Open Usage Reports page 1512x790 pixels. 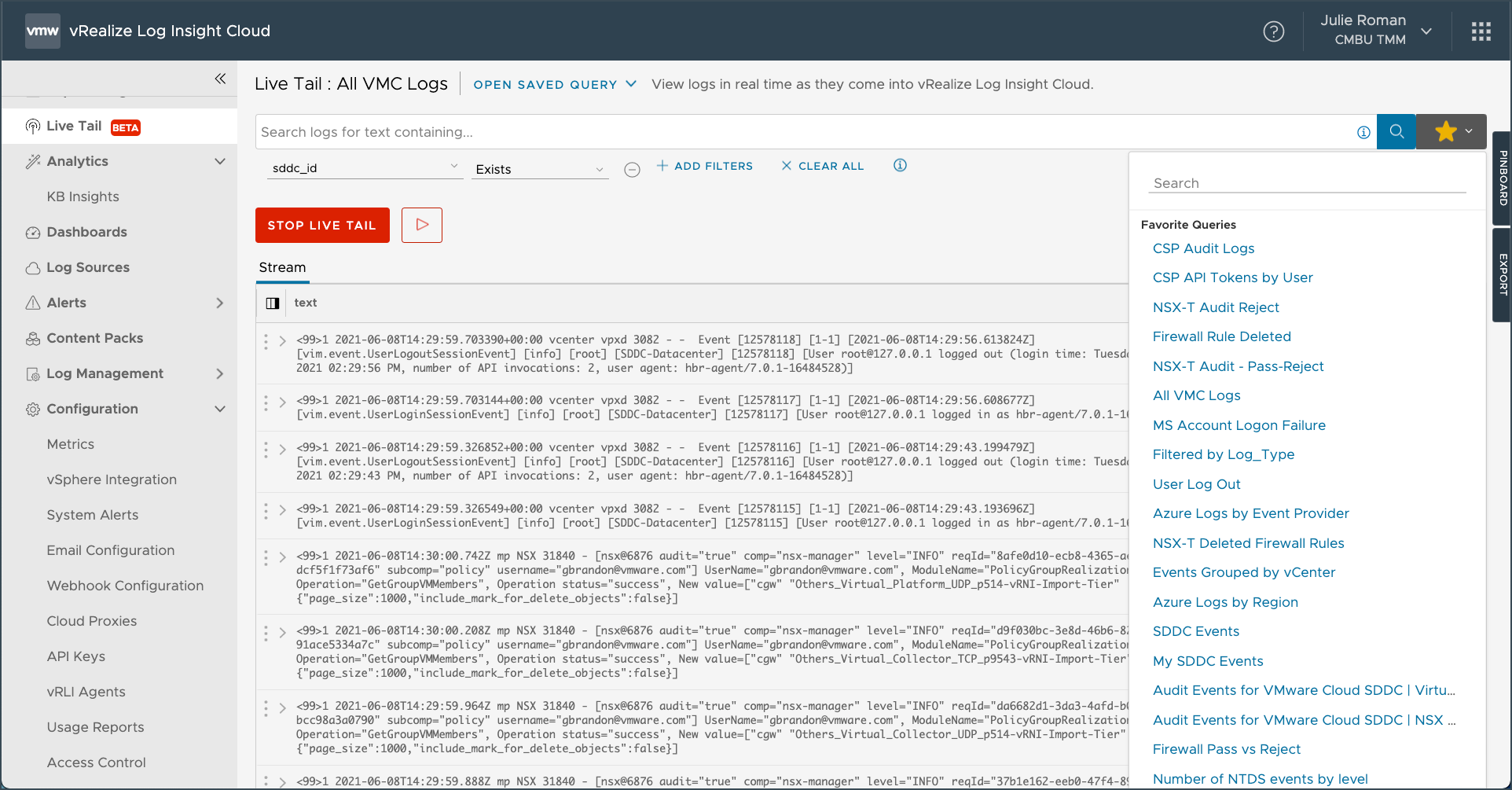click(x=96, y=728)
